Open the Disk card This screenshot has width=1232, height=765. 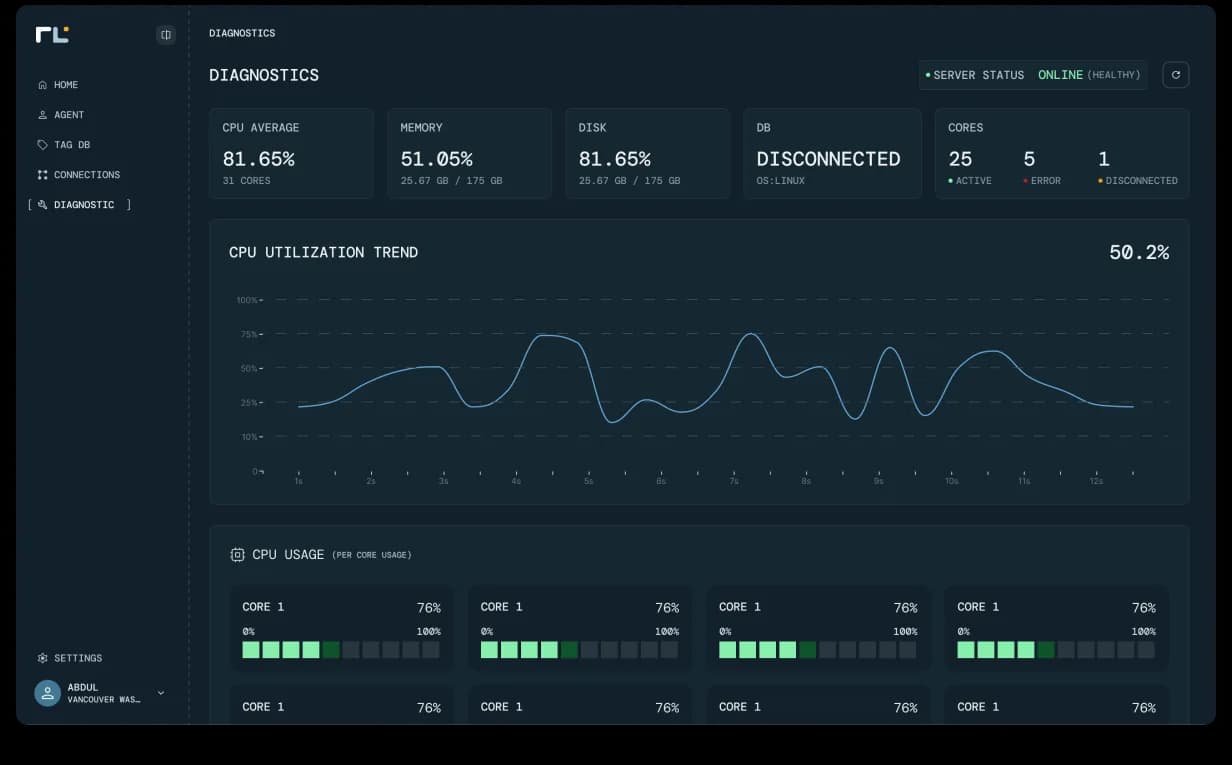coord(647,153)
